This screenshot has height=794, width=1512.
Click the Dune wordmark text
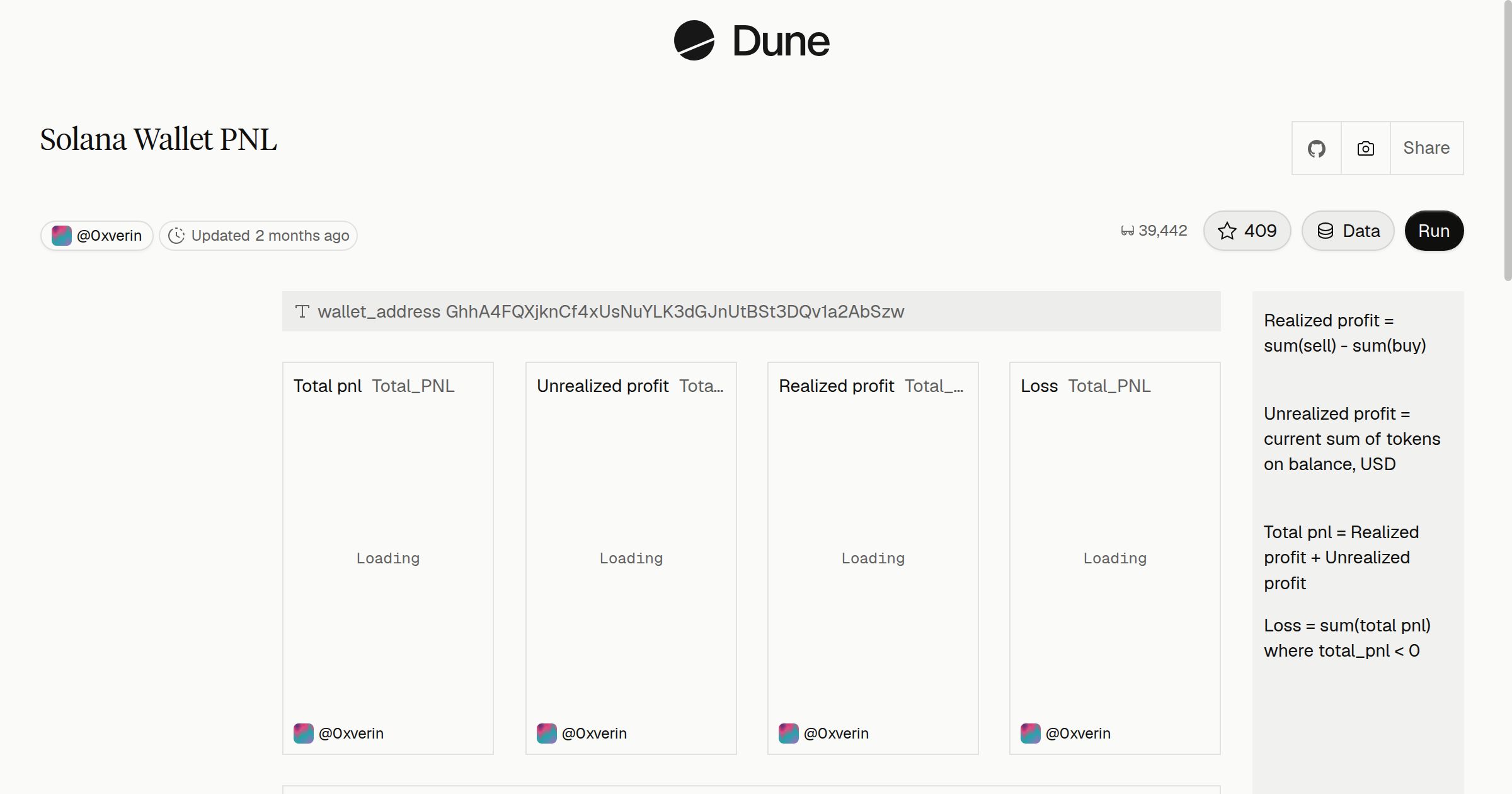pos(781,41)
